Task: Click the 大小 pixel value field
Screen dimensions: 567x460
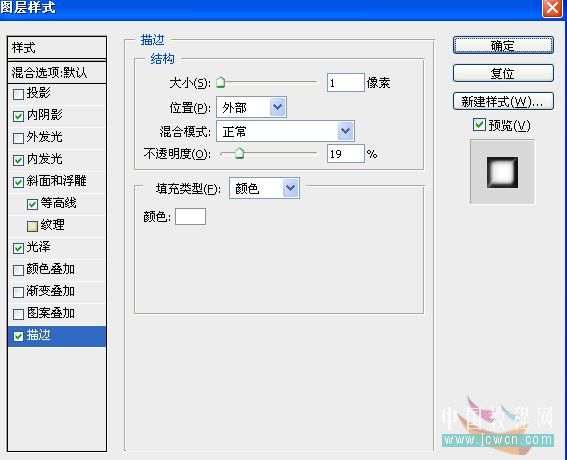Action: tap(345, 82)
